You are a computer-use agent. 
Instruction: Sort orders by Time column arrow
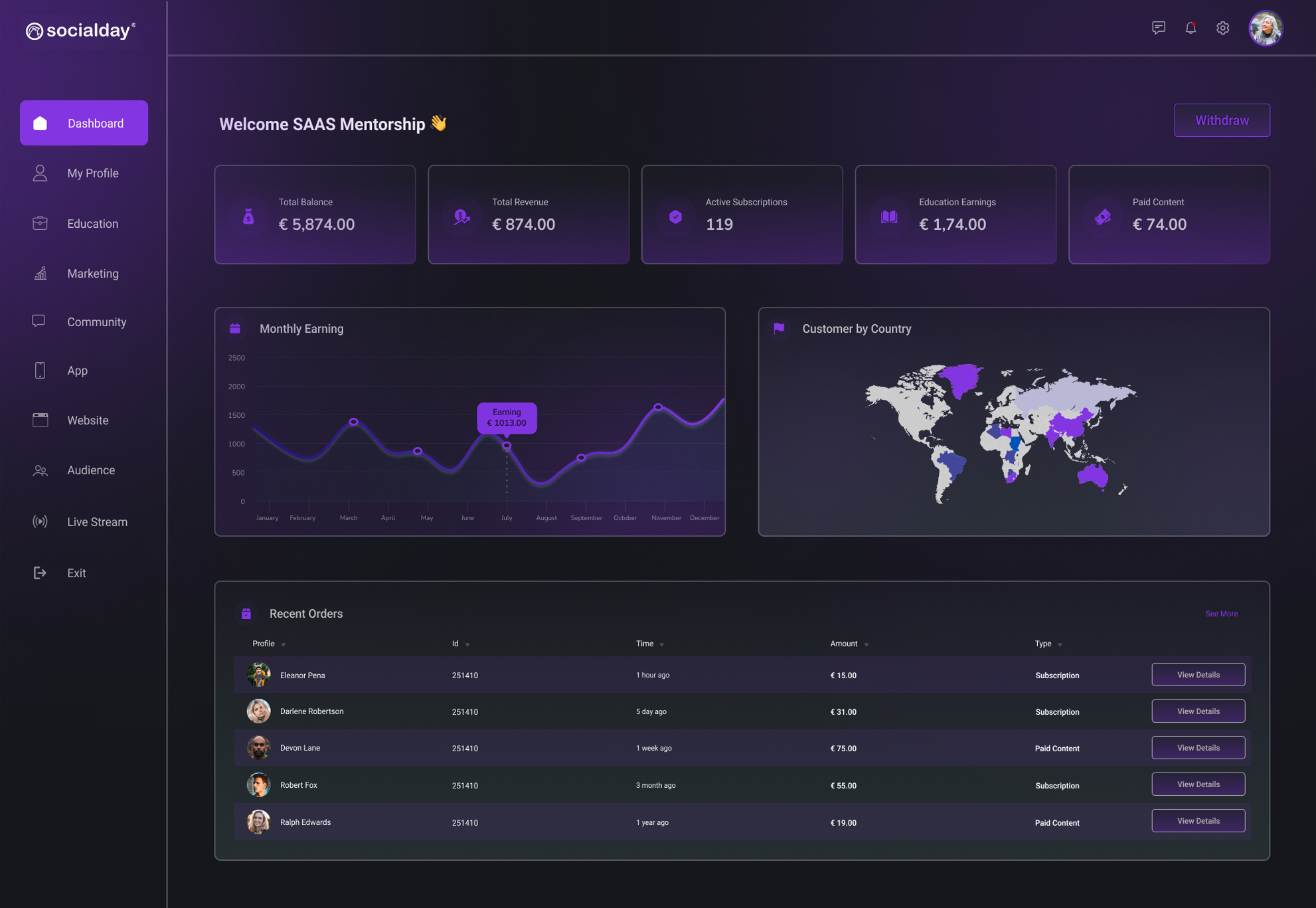(x=662, y=644)
